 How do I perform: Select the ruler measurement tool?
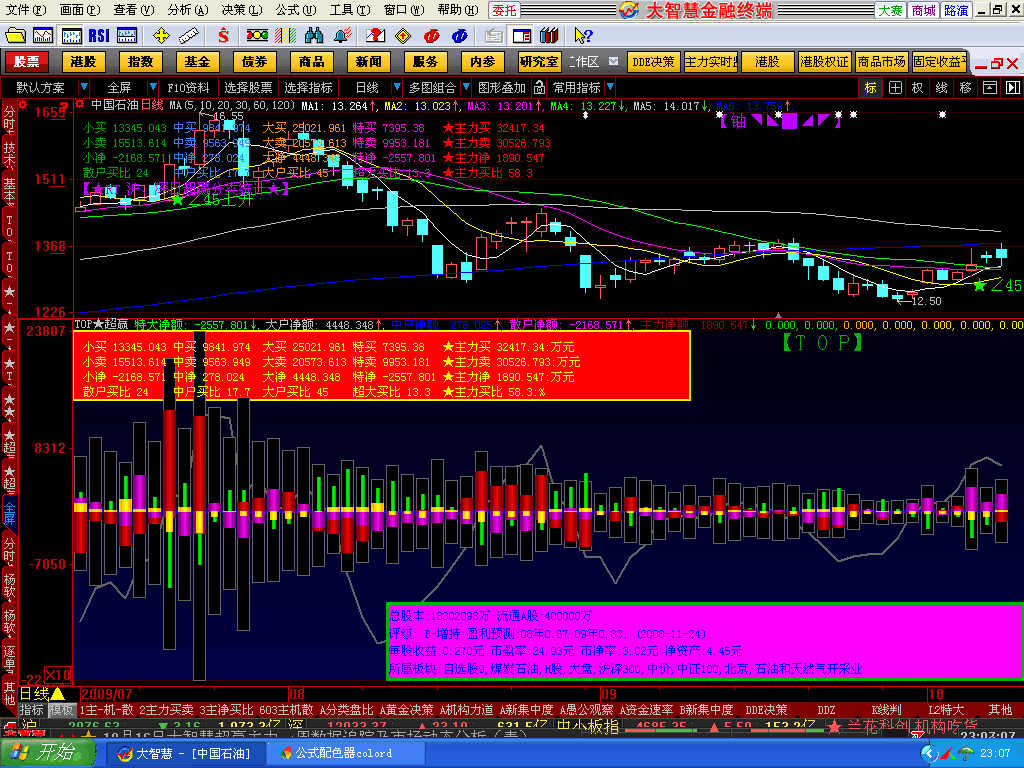[x=189, y=35]
